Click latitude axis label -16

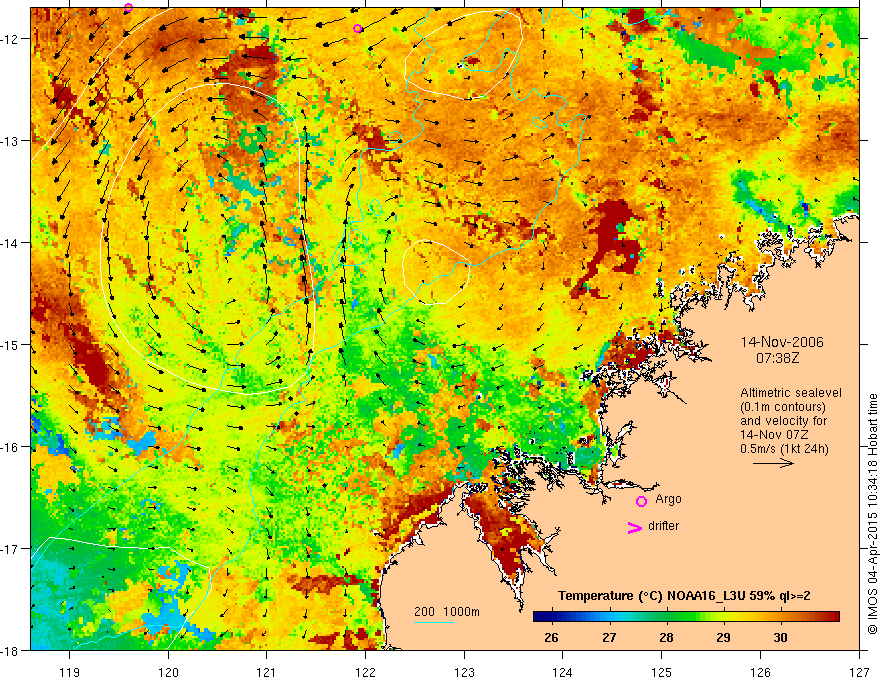tap(11, 447)
